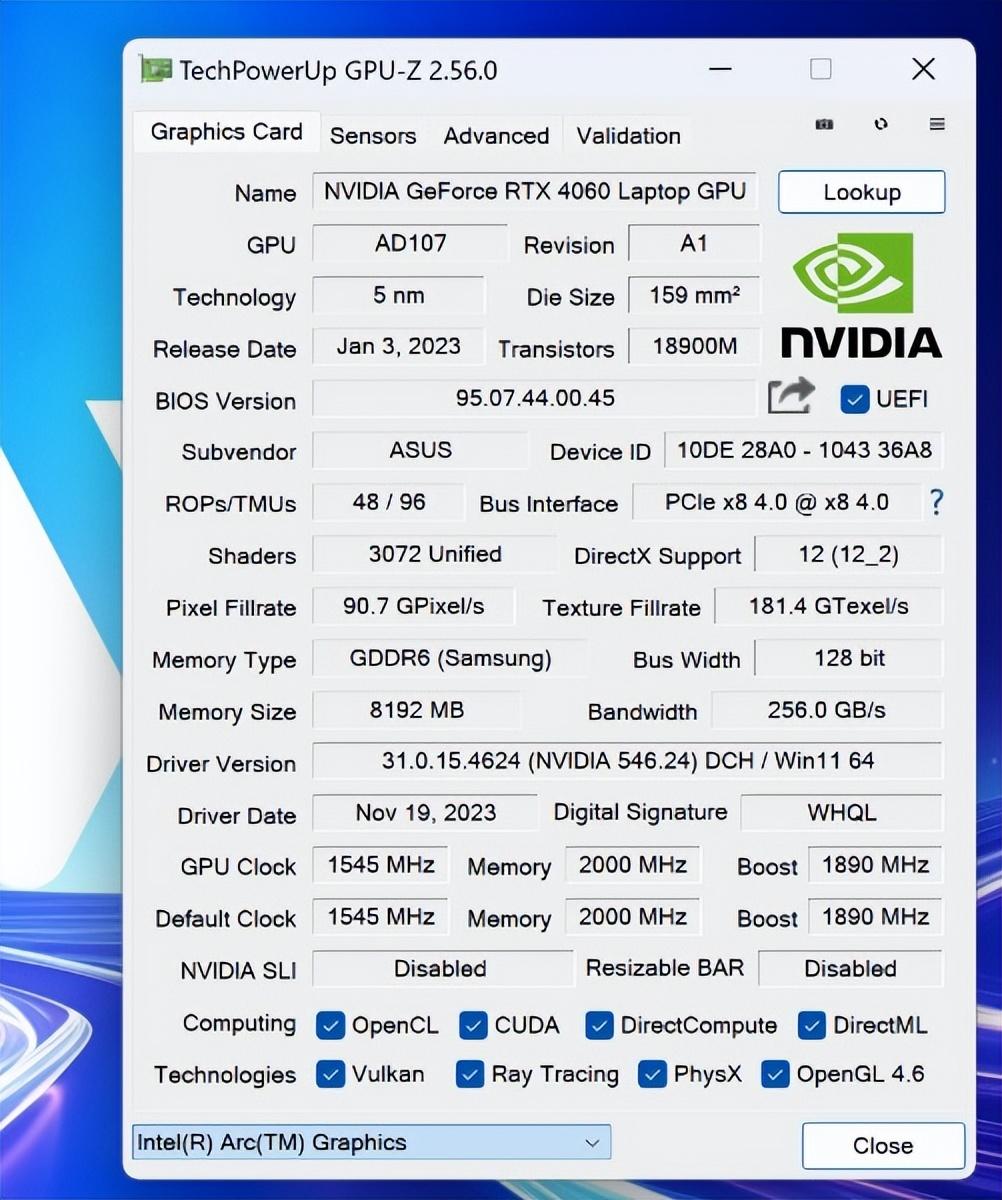1002x1200 pixels.
Task: Toggle the Ray Tracing checkbox
Action: pyautogui.click(x=470, y=1074)
